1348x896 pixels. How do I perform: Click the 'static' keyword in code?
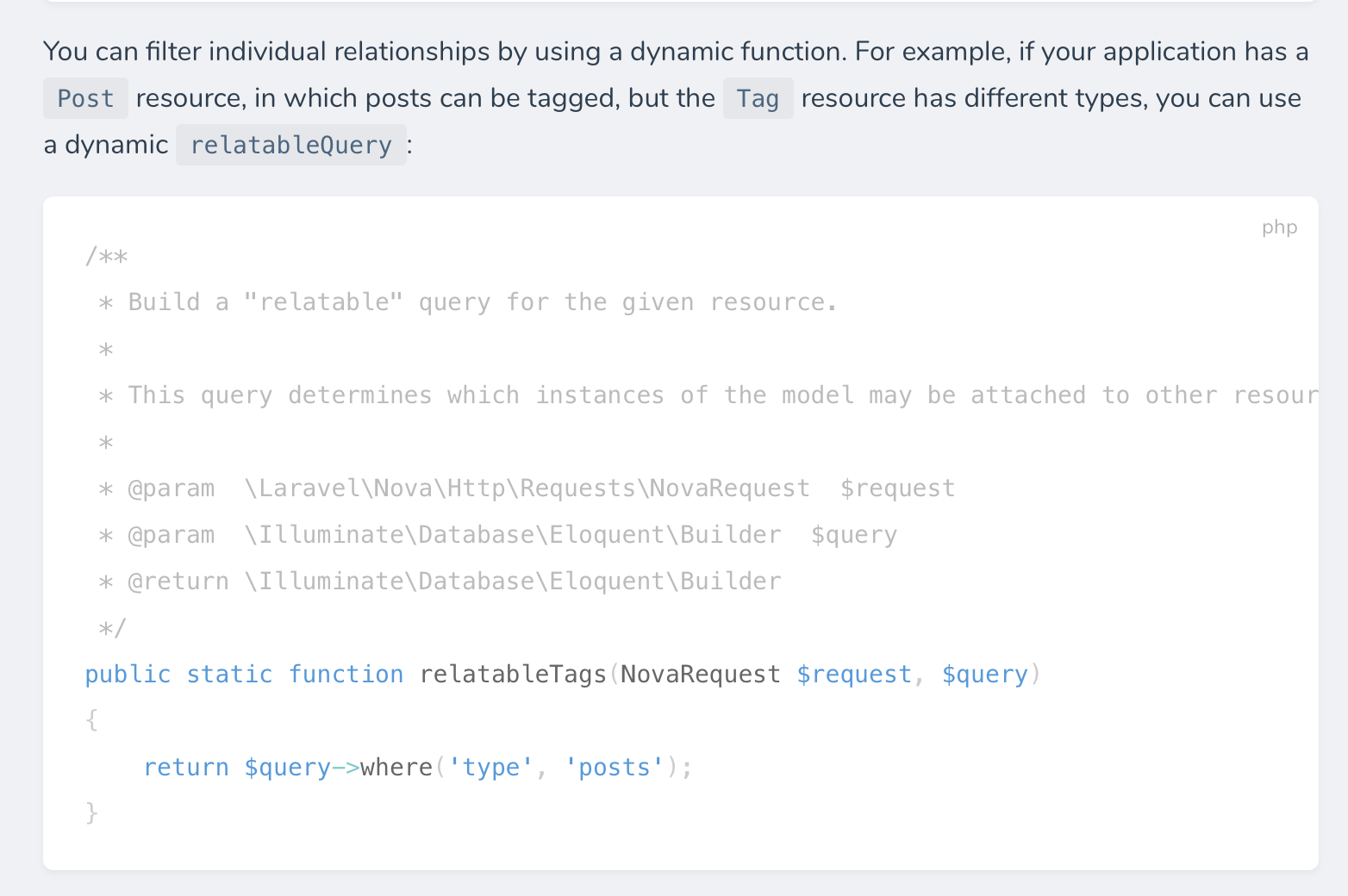[x=229, y=674]
